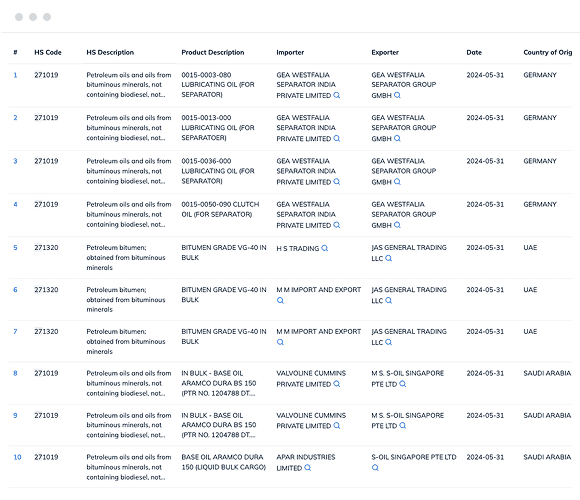Search Valvoline Cummins importer in row 9

click(x=337, y=426)
